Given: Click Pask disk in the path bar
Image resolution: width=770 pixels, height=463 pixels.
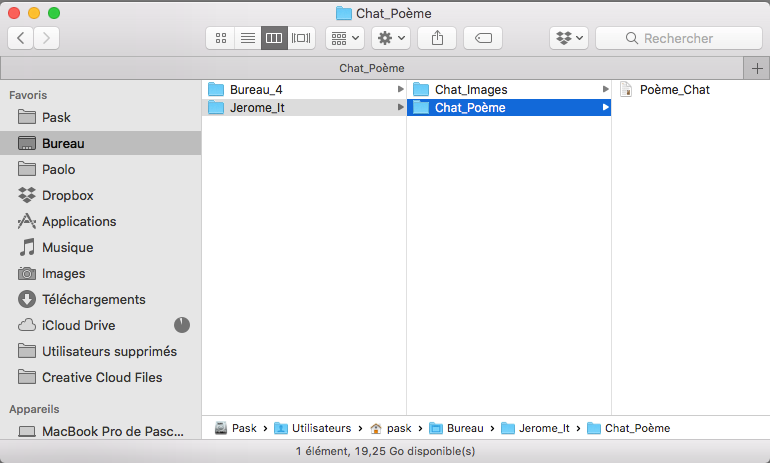Looking at the screenshot, I should (236, 428).
